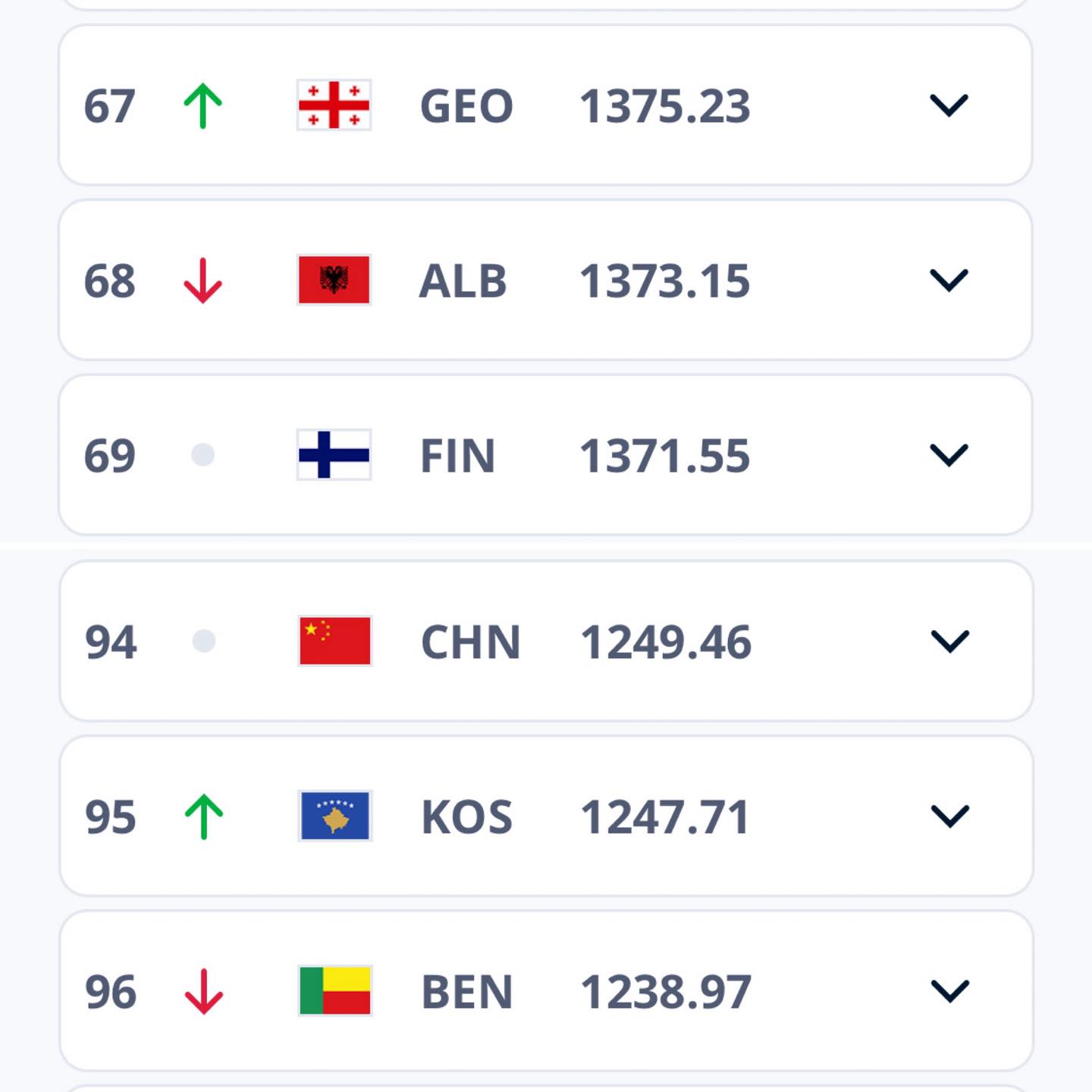Click the green up arrow beside KOS

click(x=204, y=816)
